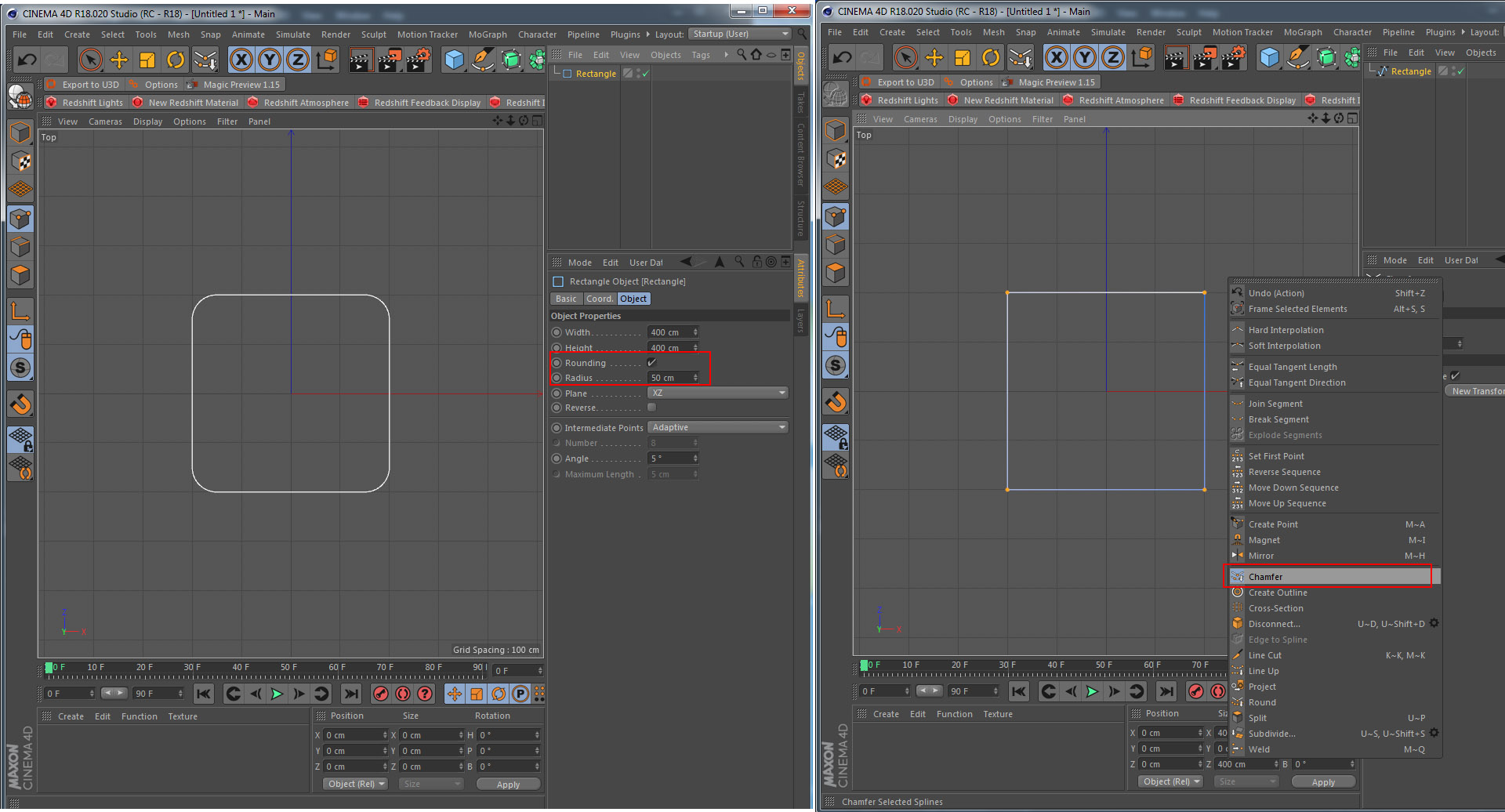The height and width of the screenshot is (812, 1505).
Task: Click New Redshift Material in left window
Action: pyautogui.click(x=185, y=103)
